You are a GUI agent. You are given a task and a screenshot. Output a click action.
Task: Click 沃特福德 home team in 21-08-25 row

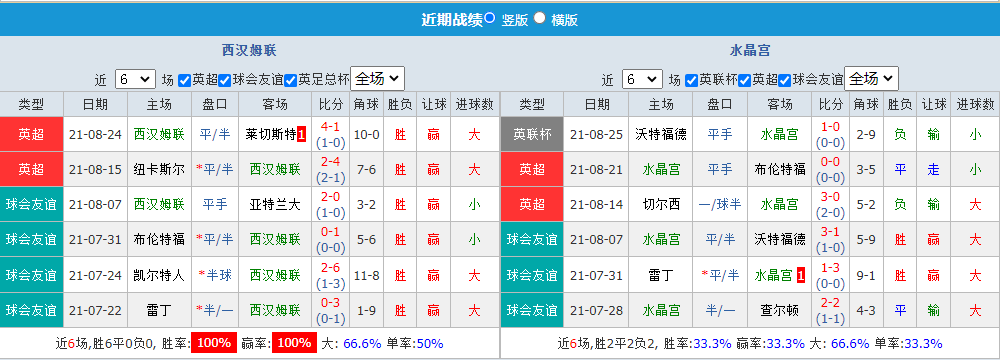click(x=661, y=134)
